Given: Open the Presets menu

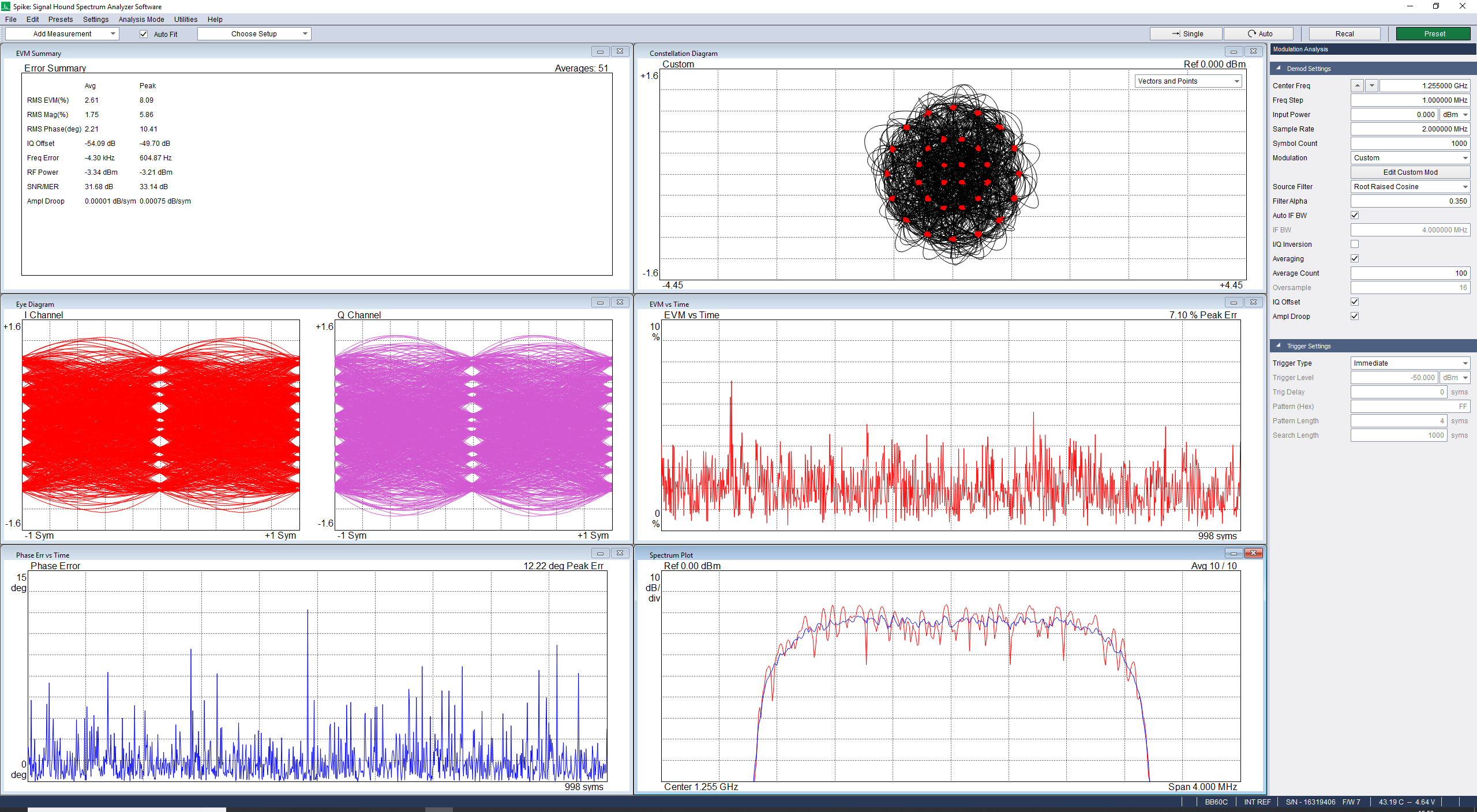Looking at the screenshot, I should (x=61, y=19).
